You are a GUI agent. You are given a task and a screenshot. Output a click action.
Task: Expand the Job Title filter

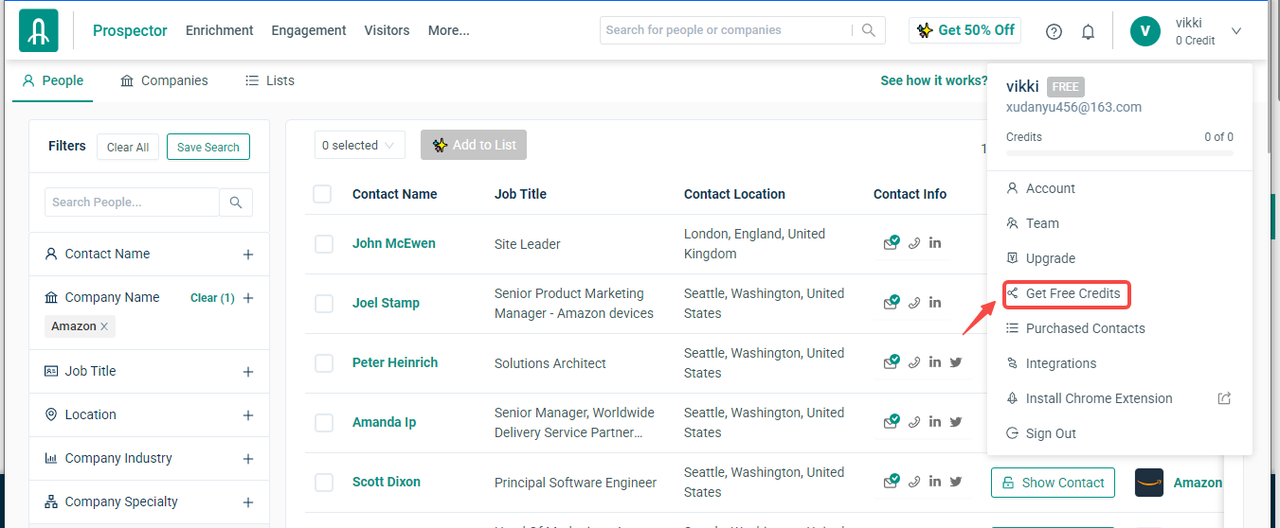[x=248, y=371]
